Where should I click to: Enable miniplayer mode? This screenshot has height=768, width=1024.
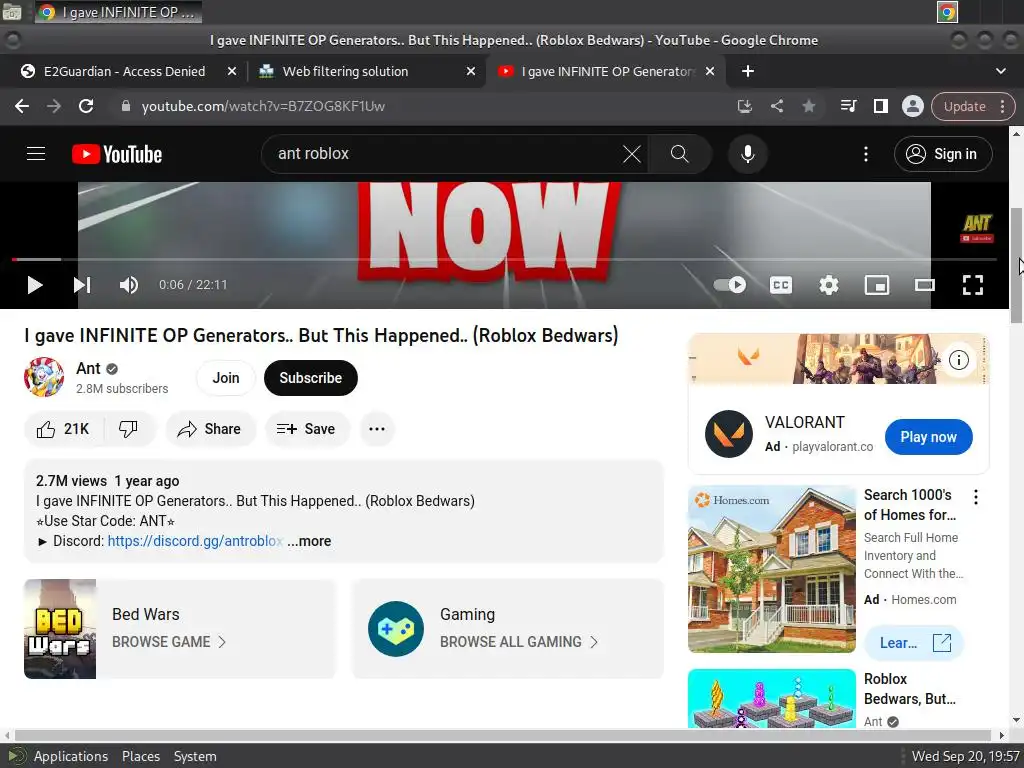[x=877, y=285]
